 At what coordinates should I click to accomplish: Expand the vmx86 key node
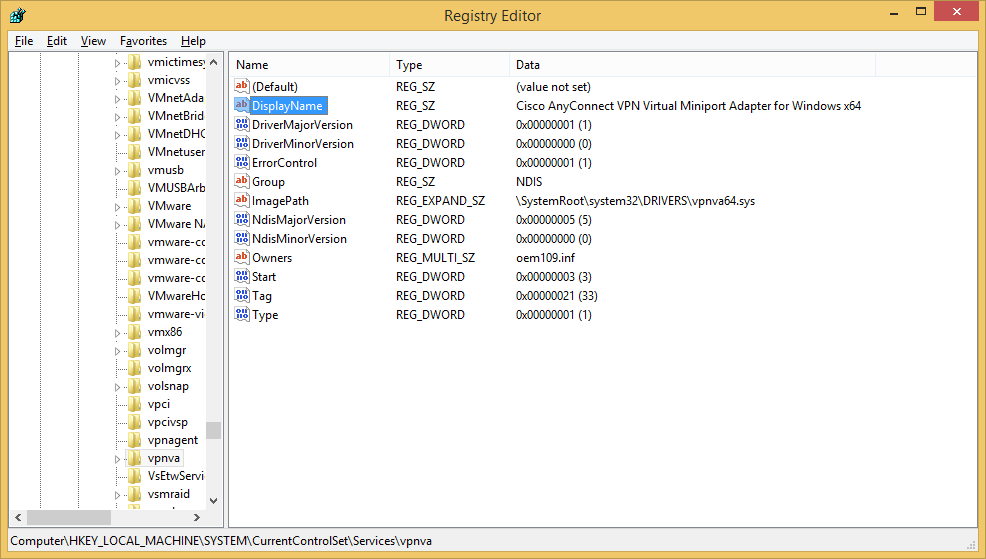coord(117,333)
